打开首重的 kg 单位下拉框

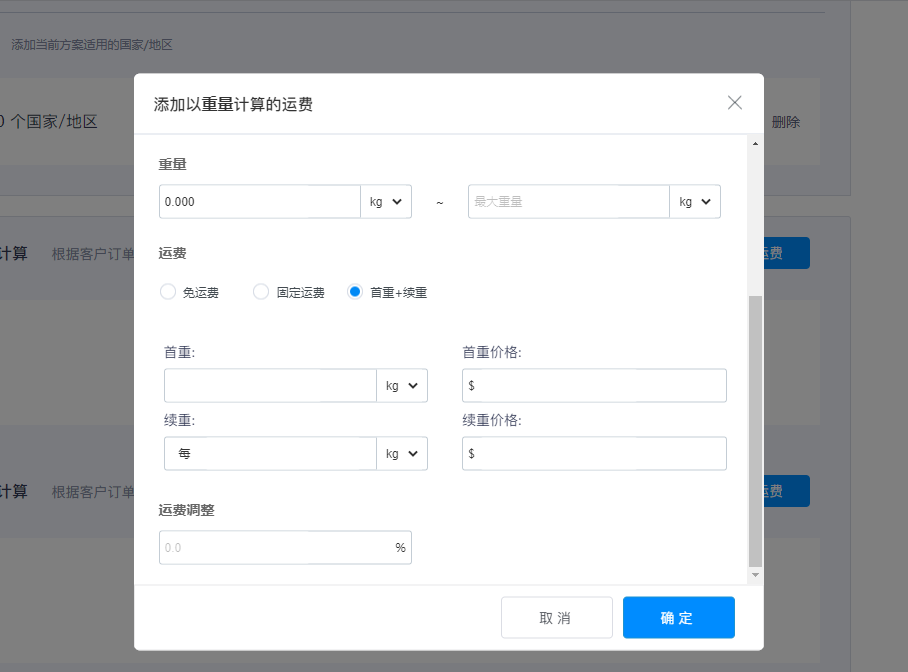(402, 385)
